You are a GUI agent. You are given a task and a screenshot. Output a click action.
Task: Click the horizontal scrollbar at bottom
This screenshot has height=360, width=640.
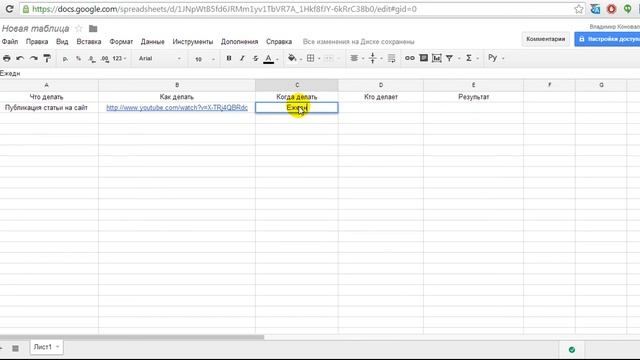pyautogui.click(x=132, y=337)
